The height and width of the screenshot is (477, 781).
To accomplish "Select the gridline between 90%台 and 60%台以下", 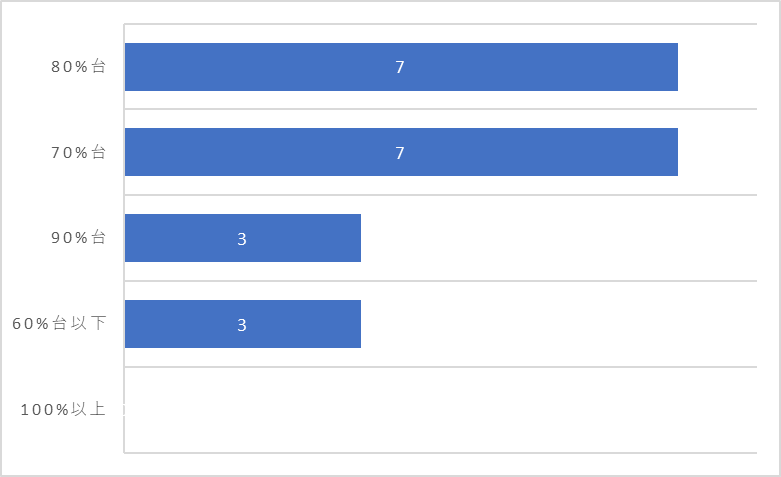I will coord(440,281).
